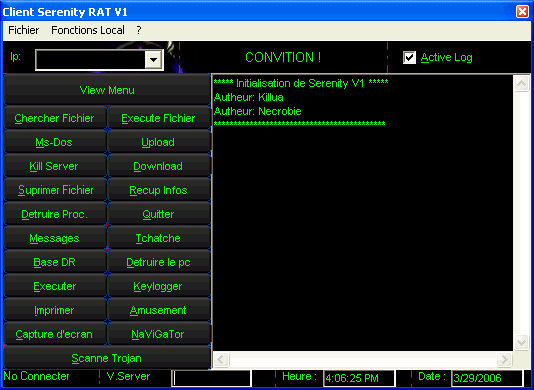Open the Ms-Dos function
This screenshot has height=390, width=534.
(54, 142)
